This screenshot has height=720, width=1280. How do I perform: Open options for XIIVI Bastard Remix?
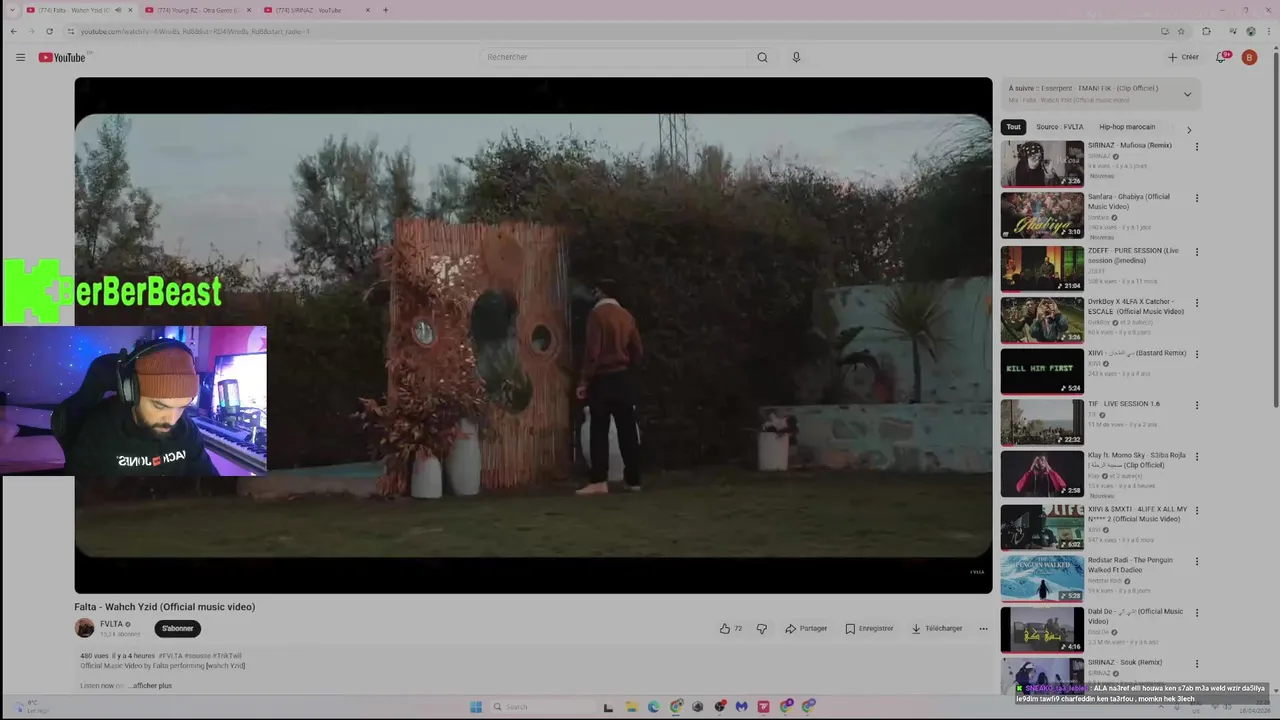tap(1196, 354)
